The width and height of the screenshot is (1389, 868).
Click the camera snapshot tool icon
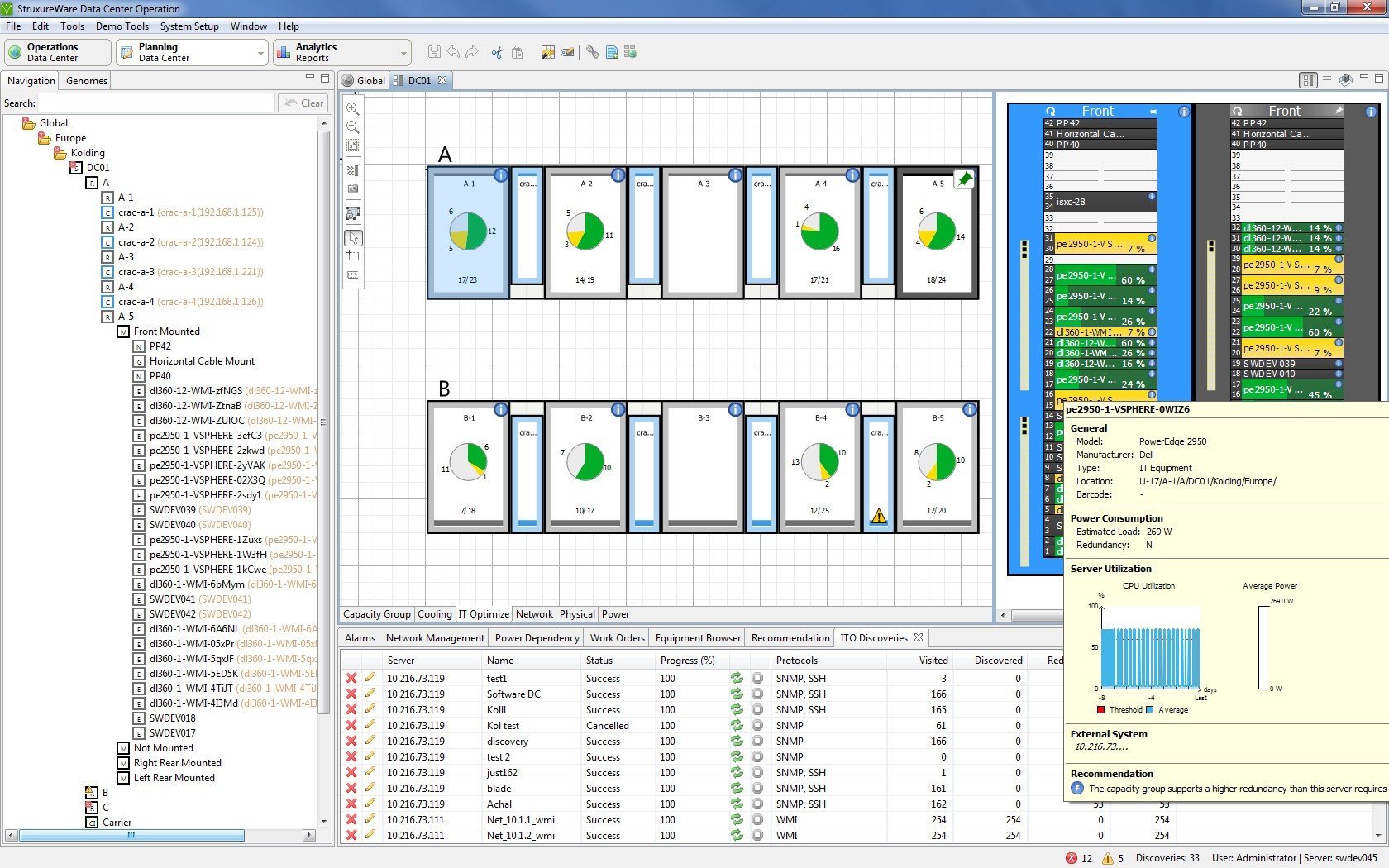[353, 188]
